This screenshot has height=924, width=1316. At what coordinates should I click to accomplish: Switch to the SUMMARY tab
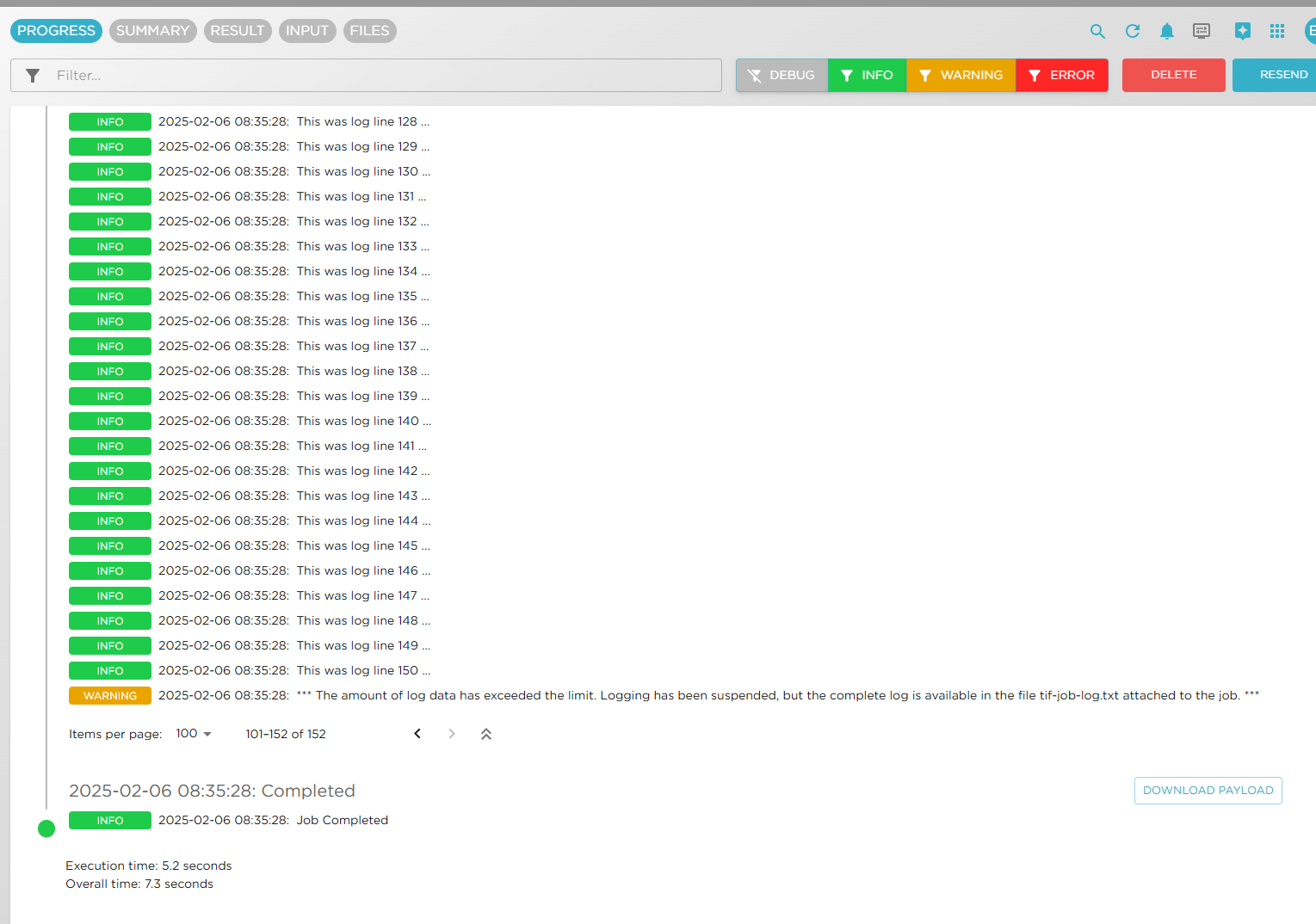pyautogui.click(x=152, y=30)
